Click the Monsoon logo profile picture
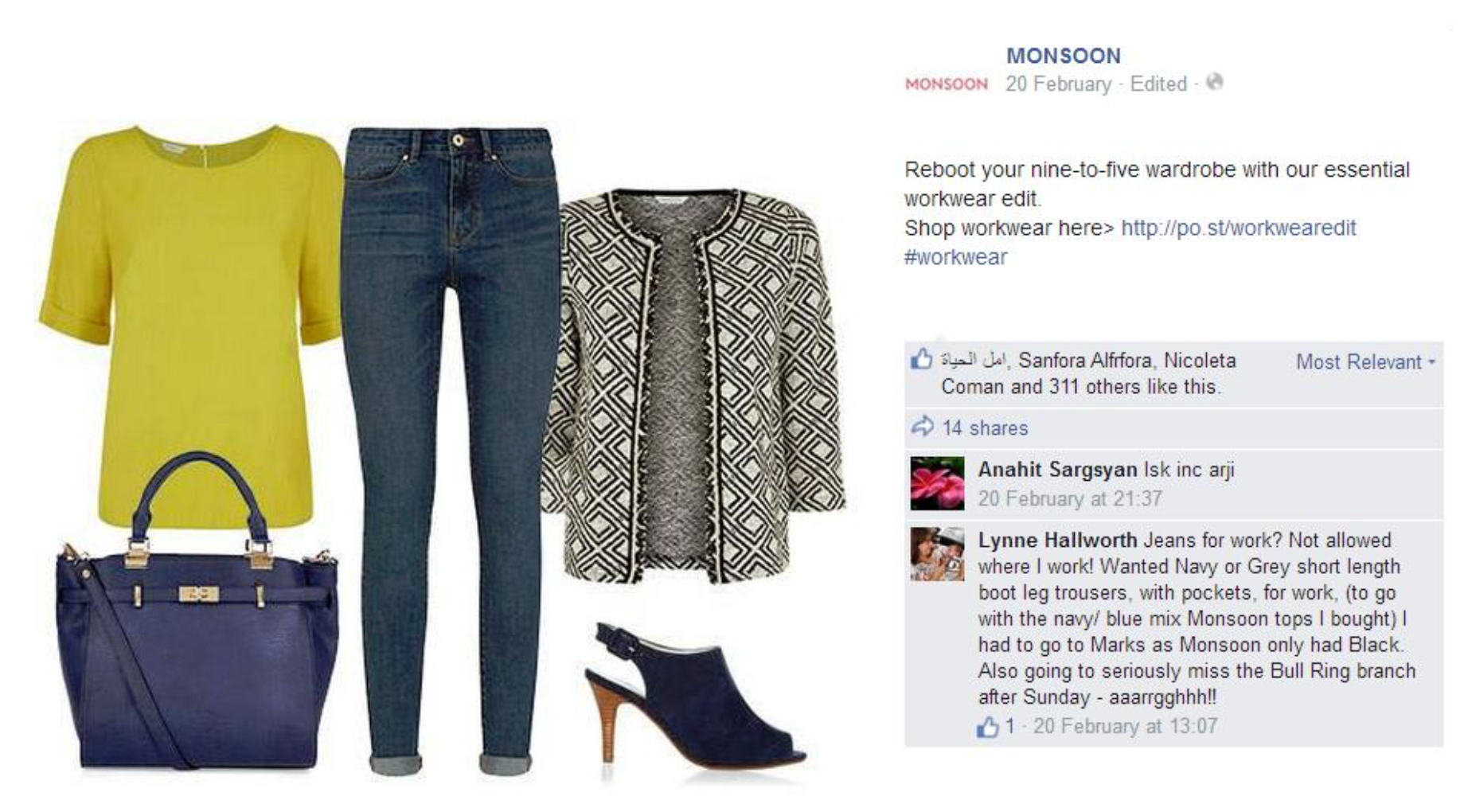Image resolution: width=1468 pixels, height=812 pixels. click(x=946, y=84)
